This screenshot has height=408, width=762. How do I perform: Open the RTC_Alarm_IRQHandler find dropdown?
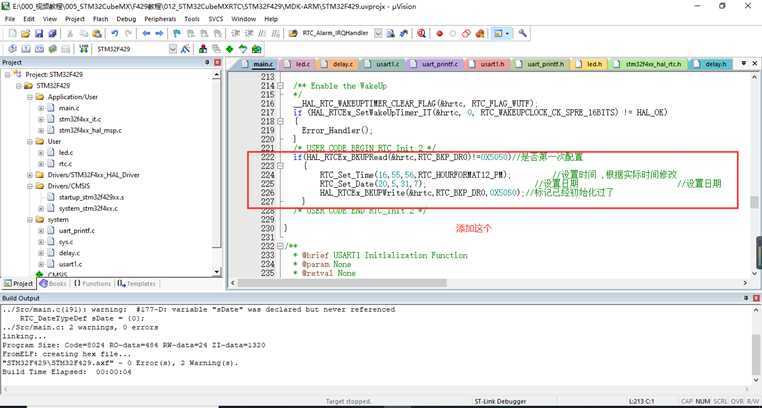point(378,34)
